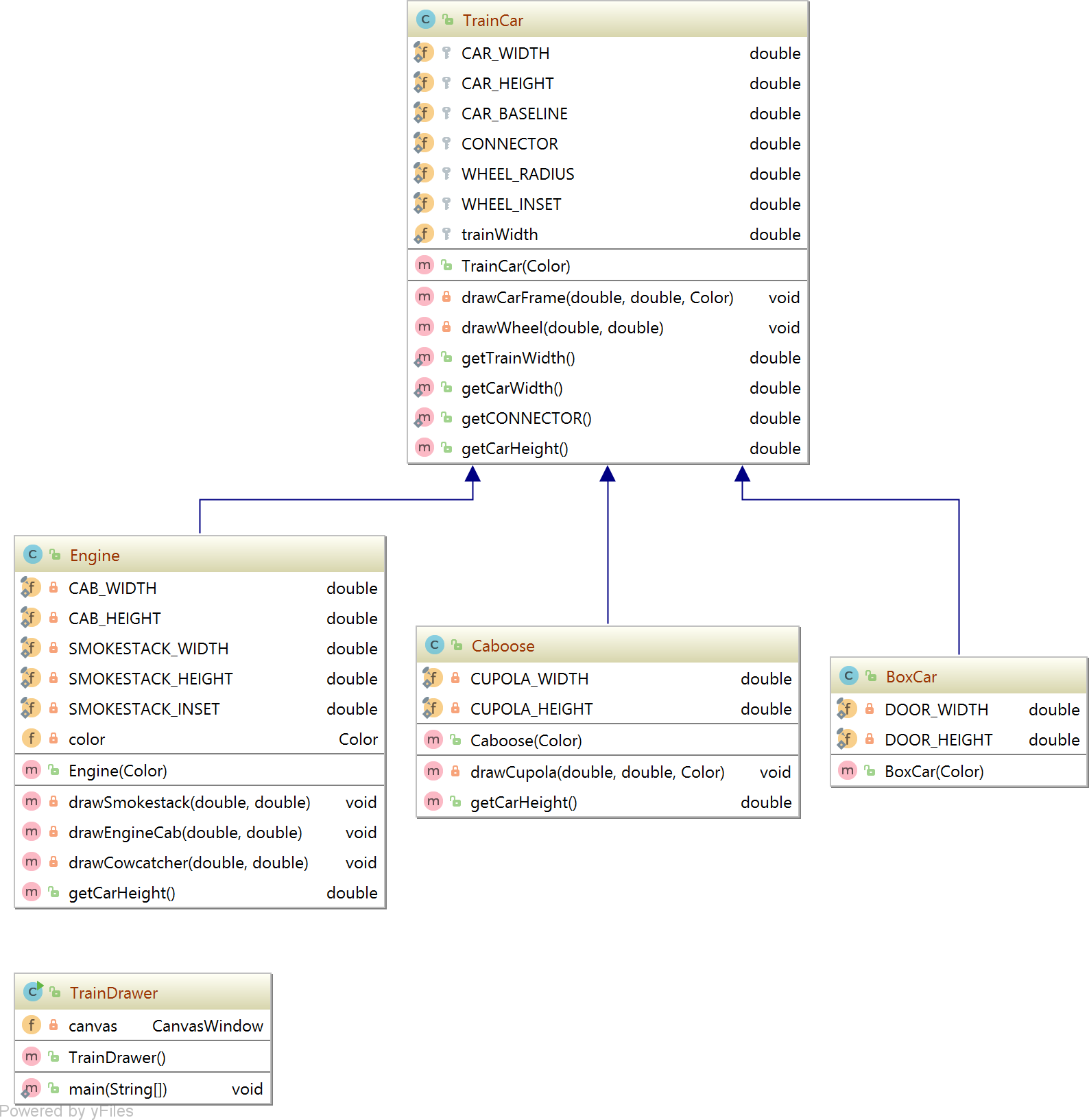Click the private lock icon beside CAB_WIDTH
This screenshot has height=1120, width=1089.
[x=53, y=588]
